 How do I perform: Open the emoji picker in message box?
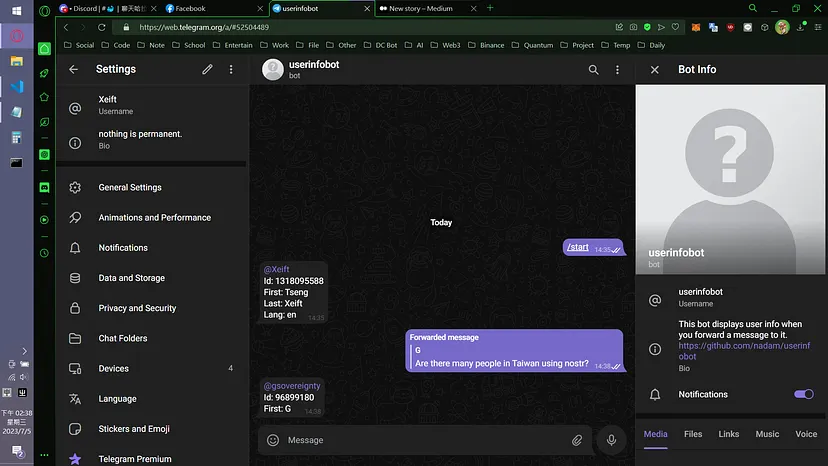pos(273,440)
